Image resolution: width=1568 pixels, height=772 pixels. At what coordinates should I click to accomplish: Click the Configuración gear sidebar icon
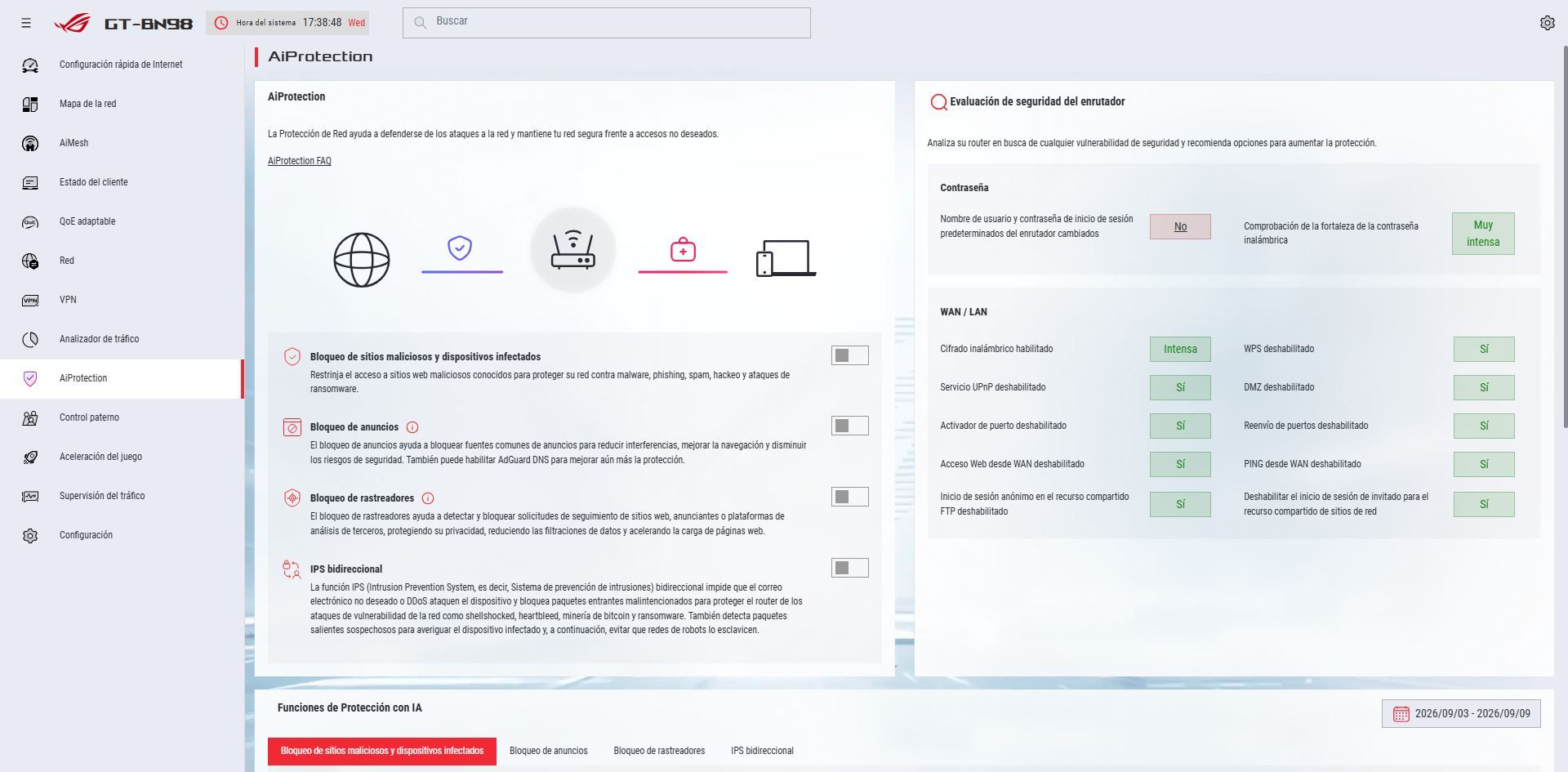pos(30,536)
